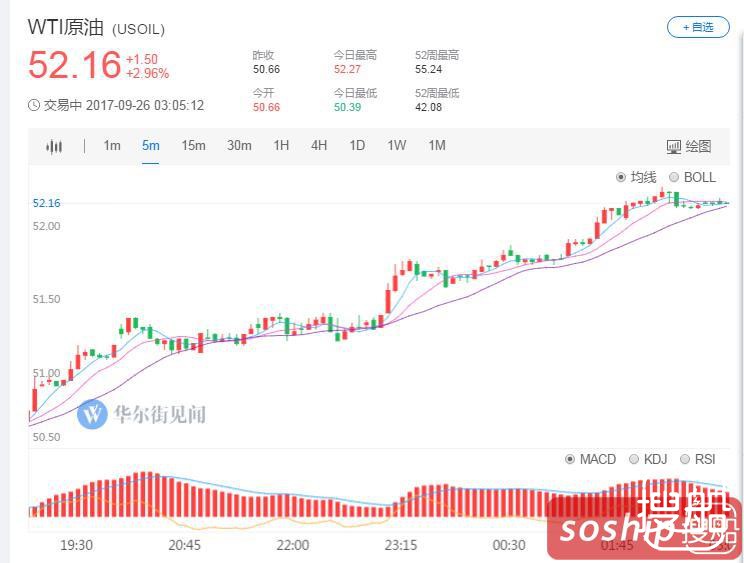Open the 绘图 drawing tools

pyautogui.click(x=689, y=147)
